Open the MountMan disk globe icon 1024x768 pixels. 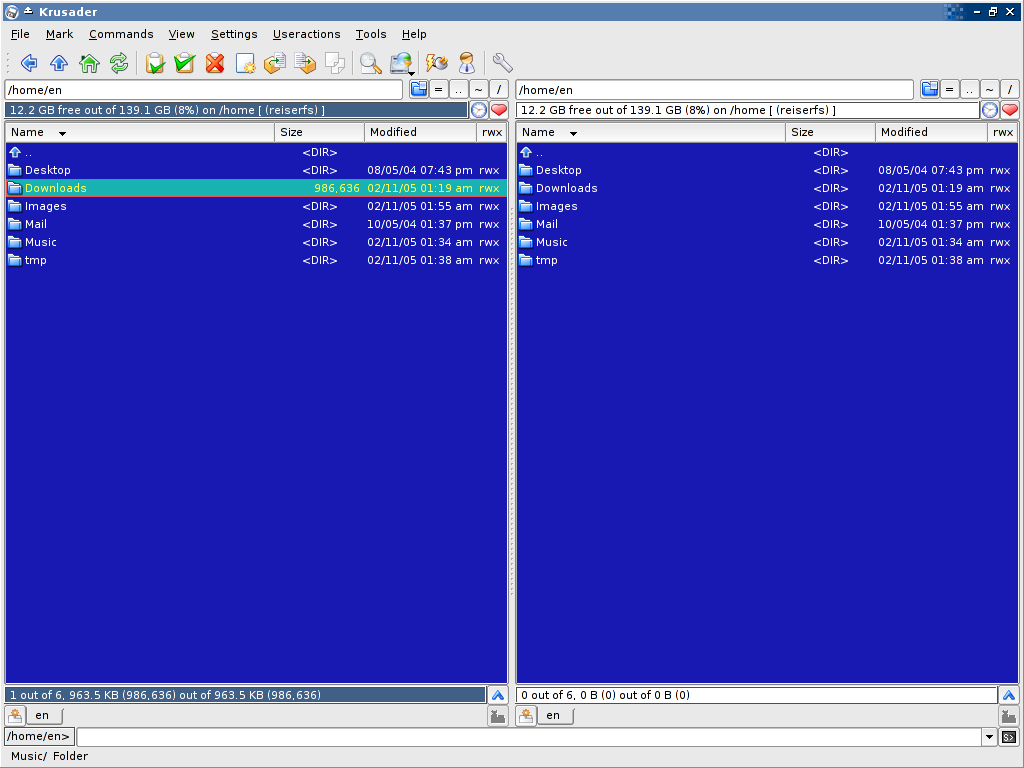402,63
